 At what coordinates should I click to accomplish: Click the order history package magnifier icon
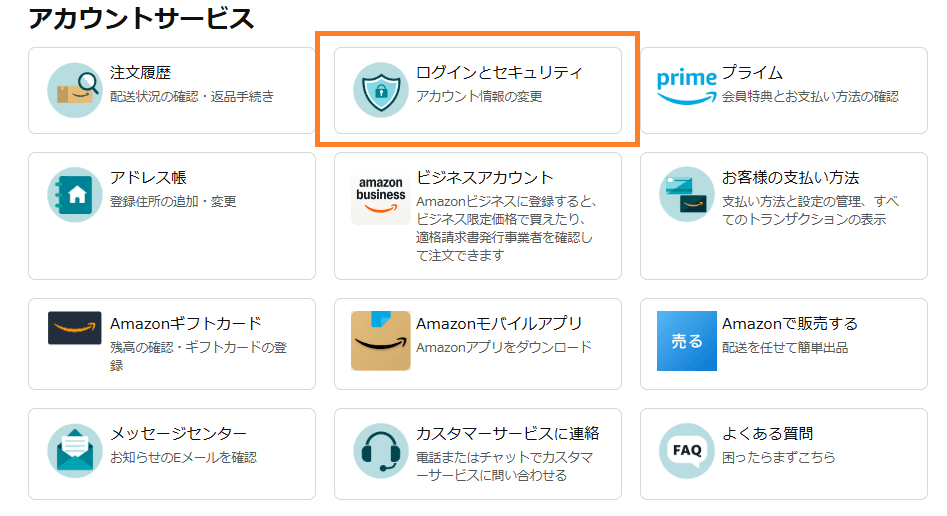[75, 90]
